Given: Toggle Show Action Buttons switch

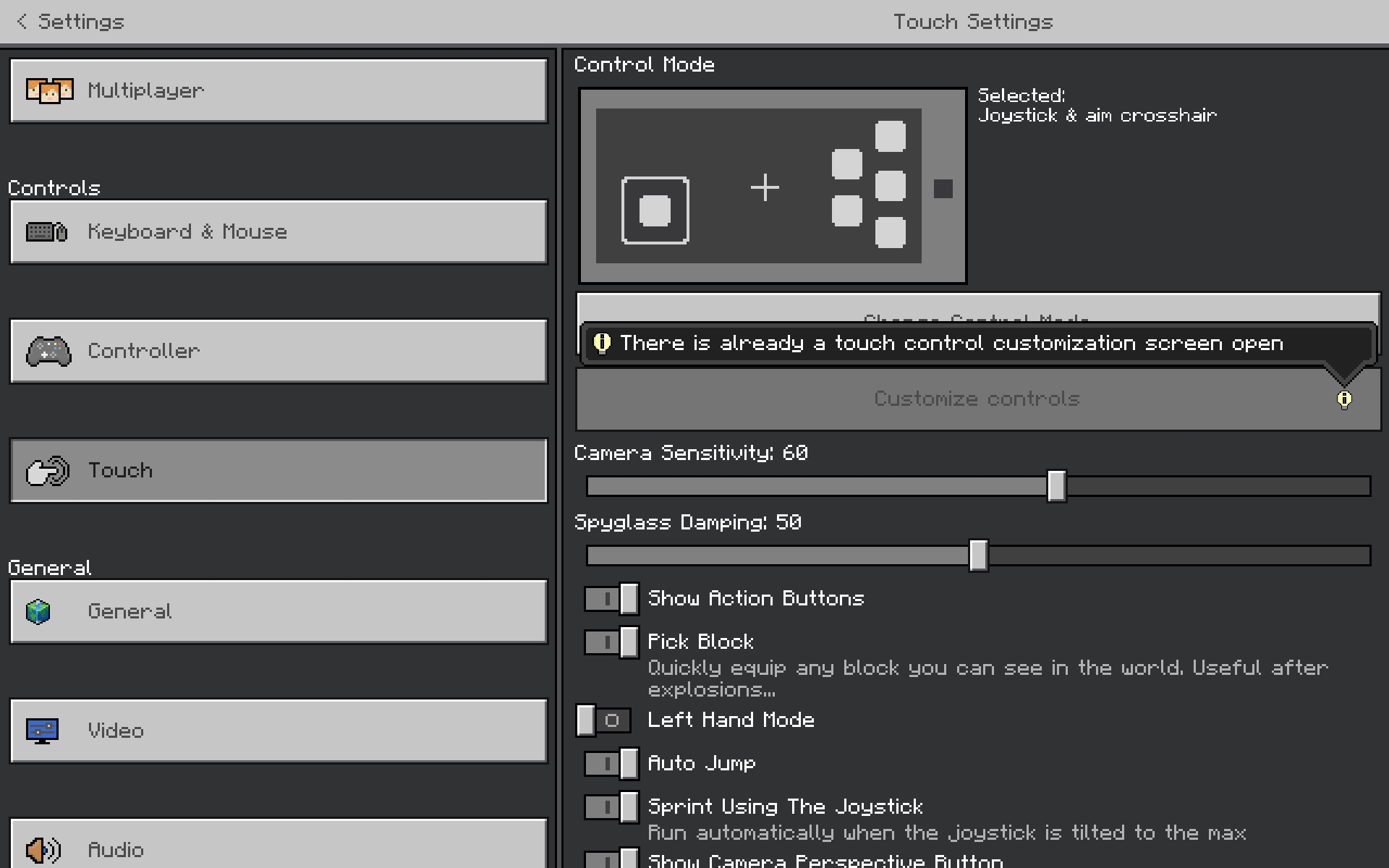Looking at the screenshot, I should [611, 599].
